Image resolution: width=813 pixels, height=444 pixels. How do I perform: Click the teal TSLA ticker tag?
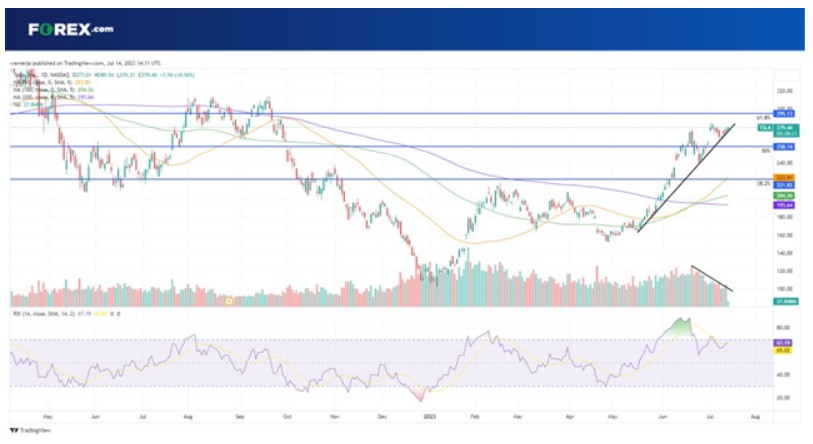765,128
